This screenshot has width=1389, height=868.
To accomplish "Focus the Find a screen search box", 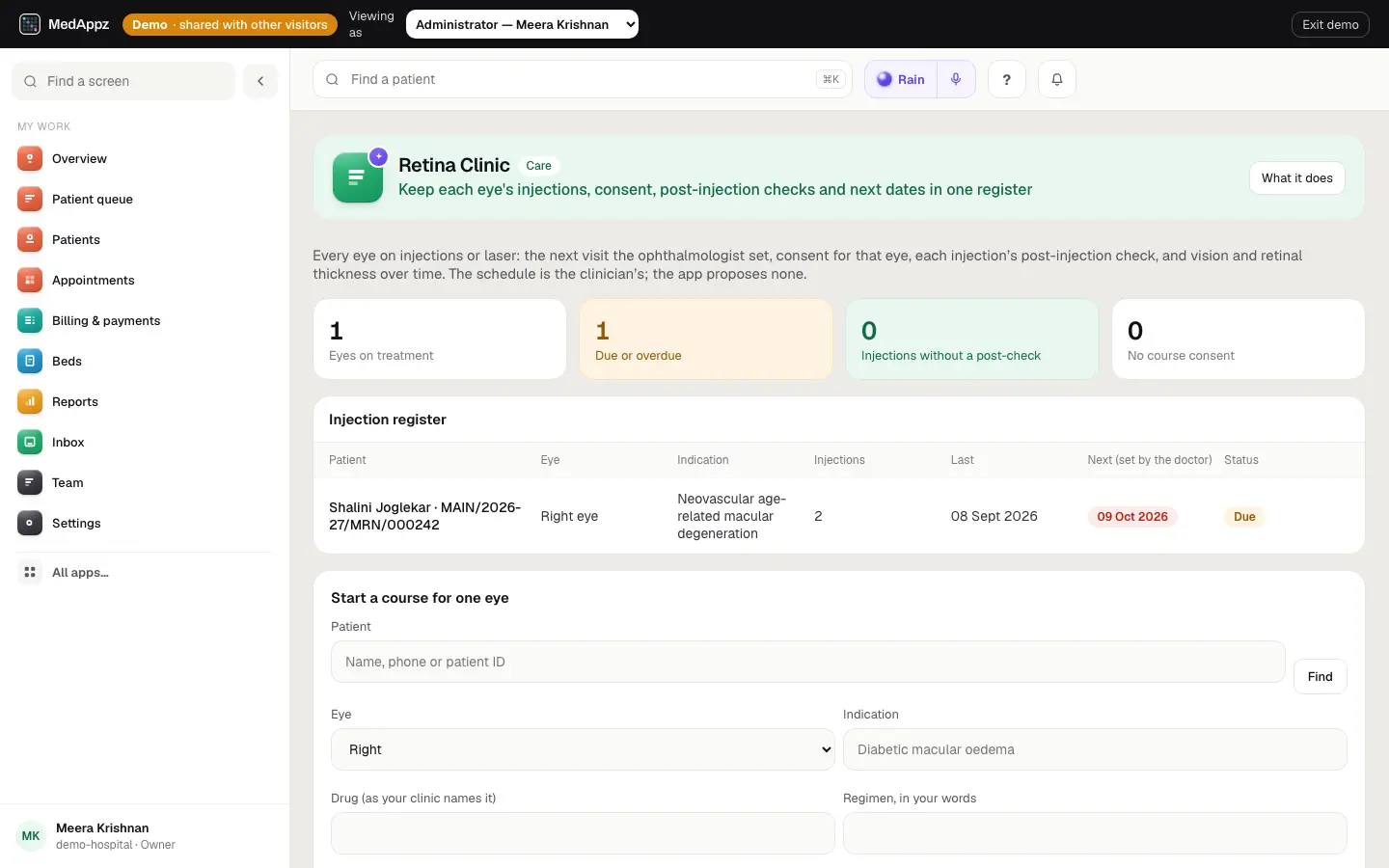I will point(123,81).
